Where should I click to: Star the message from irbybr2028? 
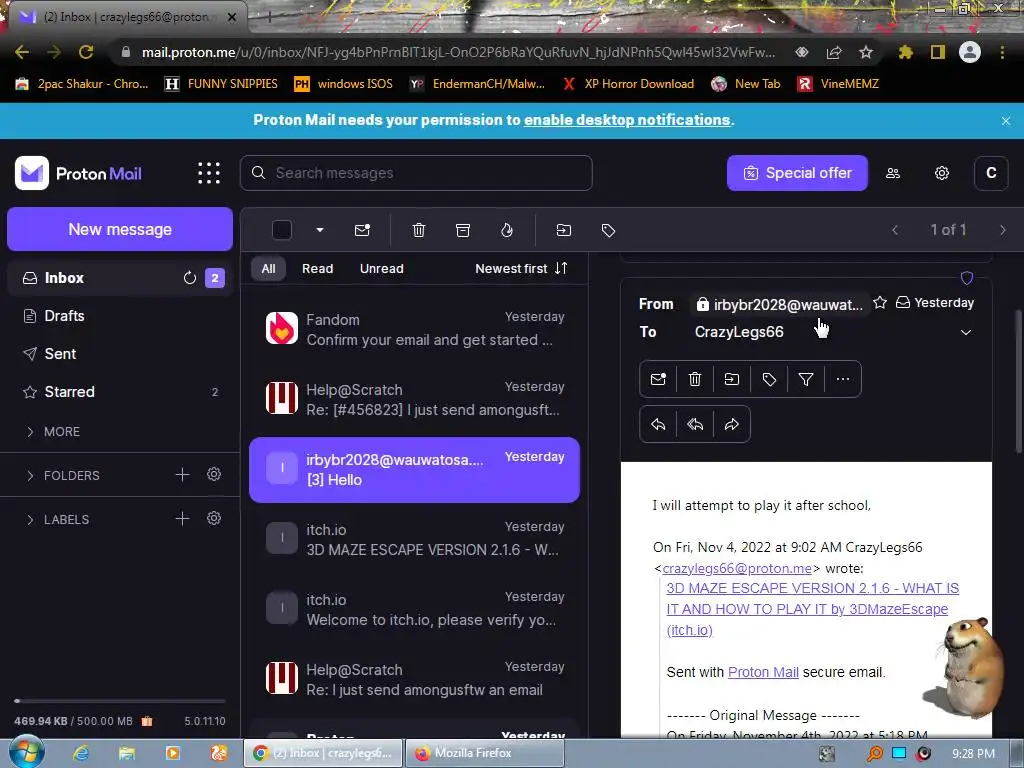click(880, 302)
